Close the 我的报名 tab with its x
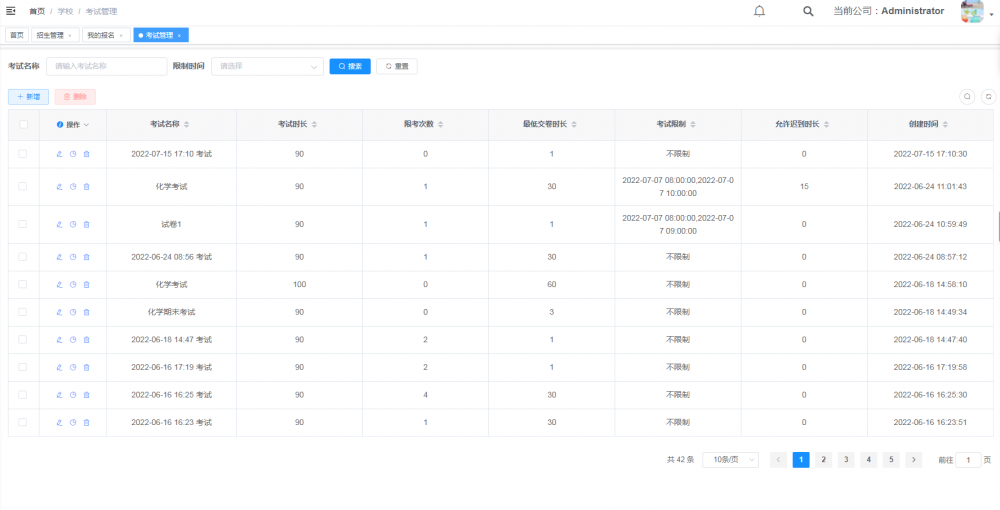 click(x=121, y=36)
